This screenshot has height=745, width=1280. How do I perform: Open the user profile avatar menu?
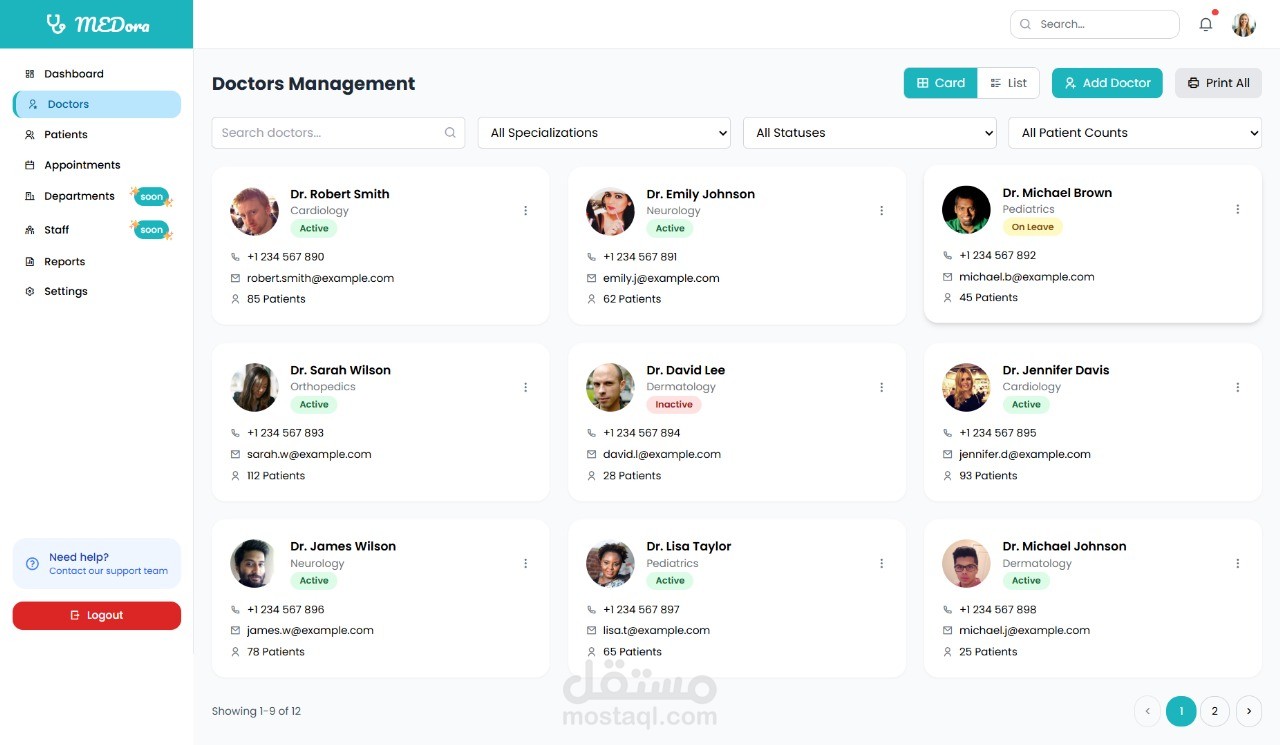(1243, 25)
